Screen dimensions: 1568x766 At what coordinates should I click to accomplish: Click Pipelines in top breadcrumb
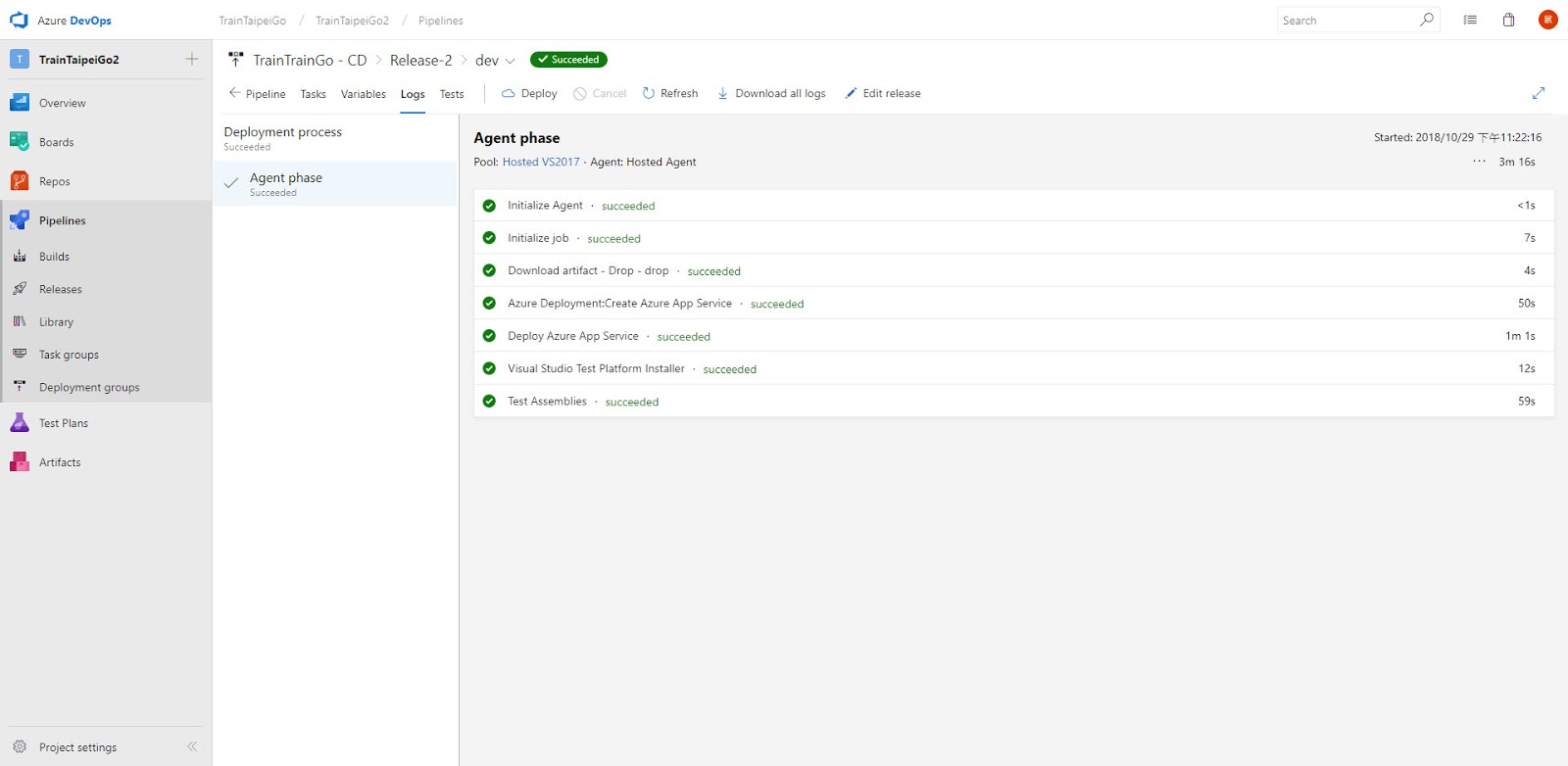(x=441, y=21)
